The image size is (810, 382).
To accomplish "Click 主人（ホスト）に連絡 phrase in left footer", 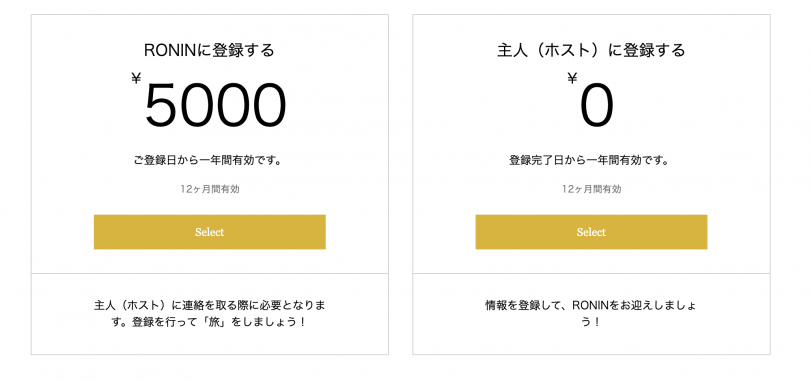I will click(x=142, y=305).
